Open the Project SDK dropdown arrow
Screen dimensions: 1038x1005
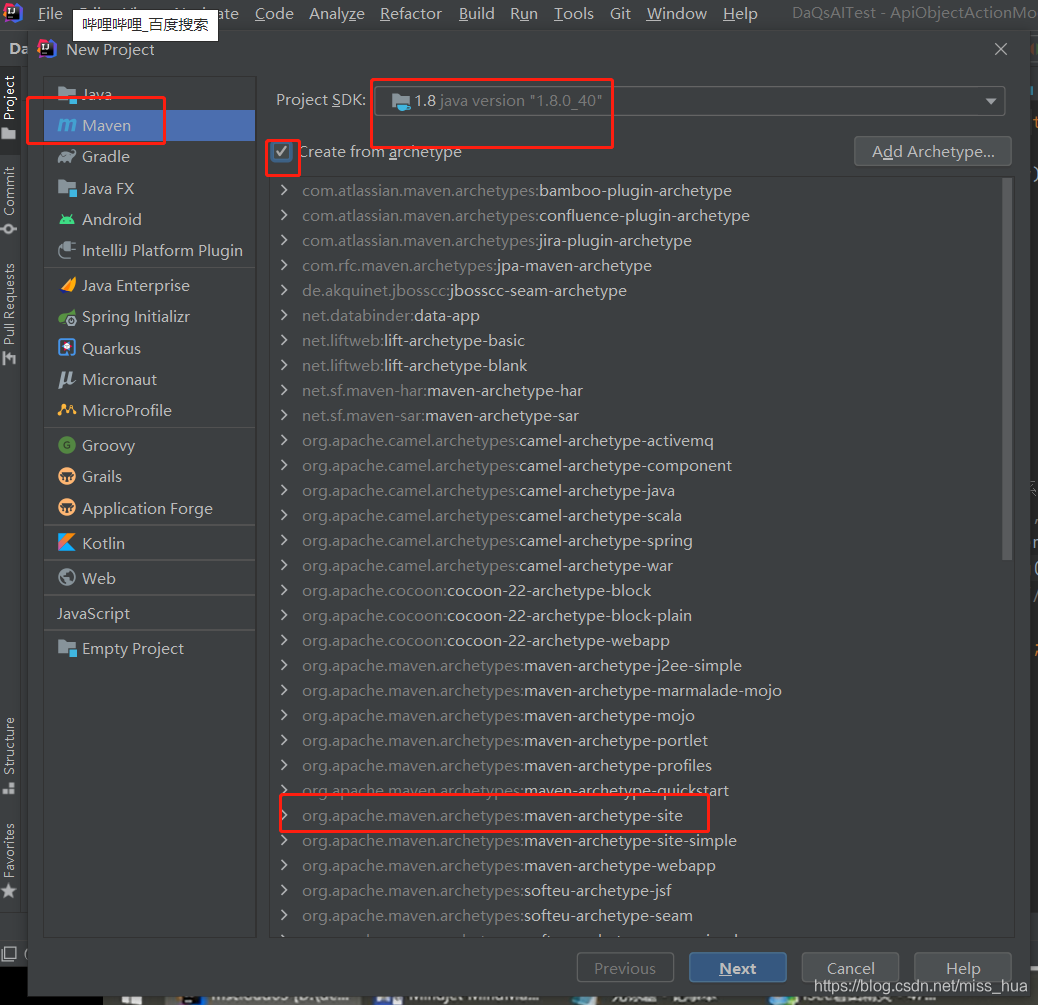990,101
